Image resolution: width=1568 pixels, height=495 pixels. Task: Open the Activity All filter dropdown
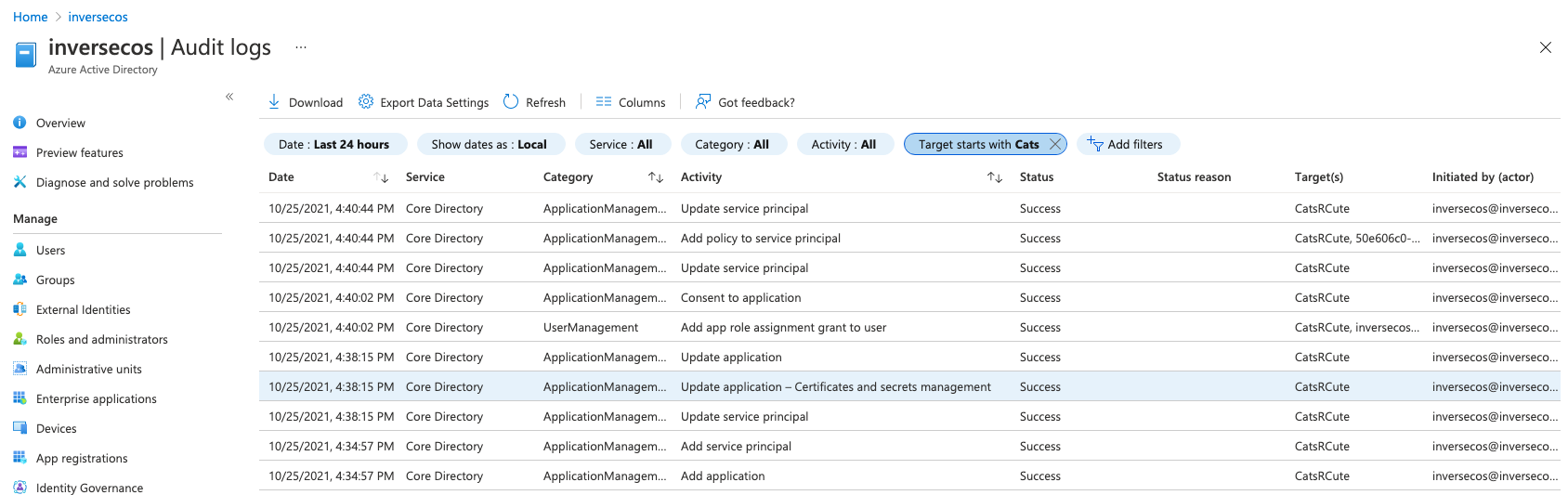click(x=843, y=145)
